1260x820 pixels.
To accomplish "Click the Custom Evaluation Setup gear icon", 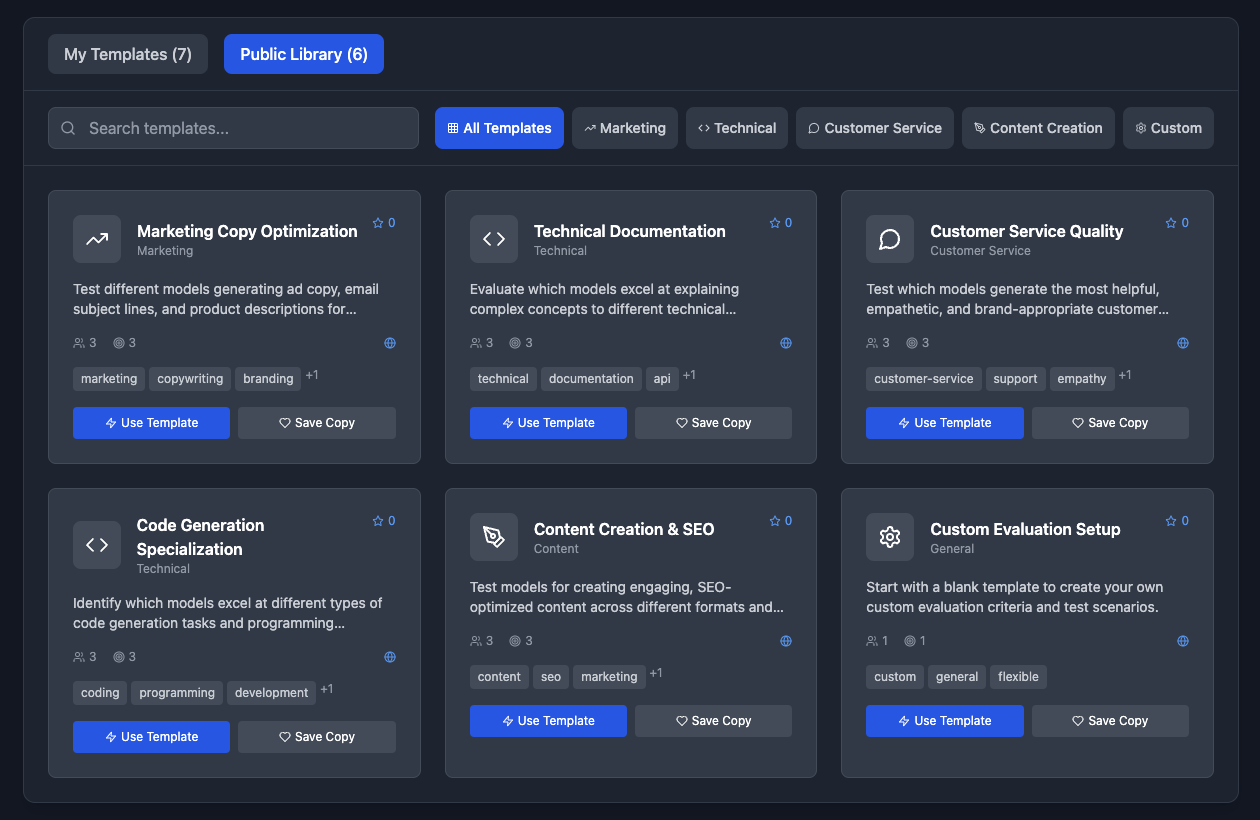I will coord(890,537).
